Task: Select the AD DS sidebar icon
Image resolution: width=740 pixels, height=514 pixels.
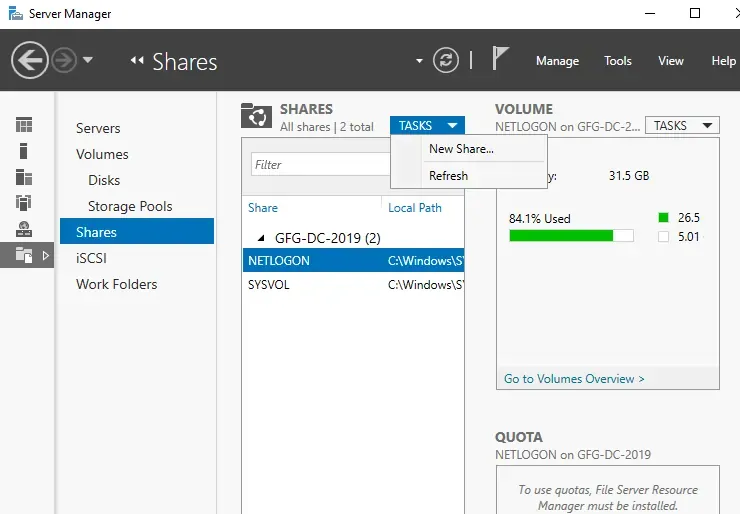Action: point(24,203)
